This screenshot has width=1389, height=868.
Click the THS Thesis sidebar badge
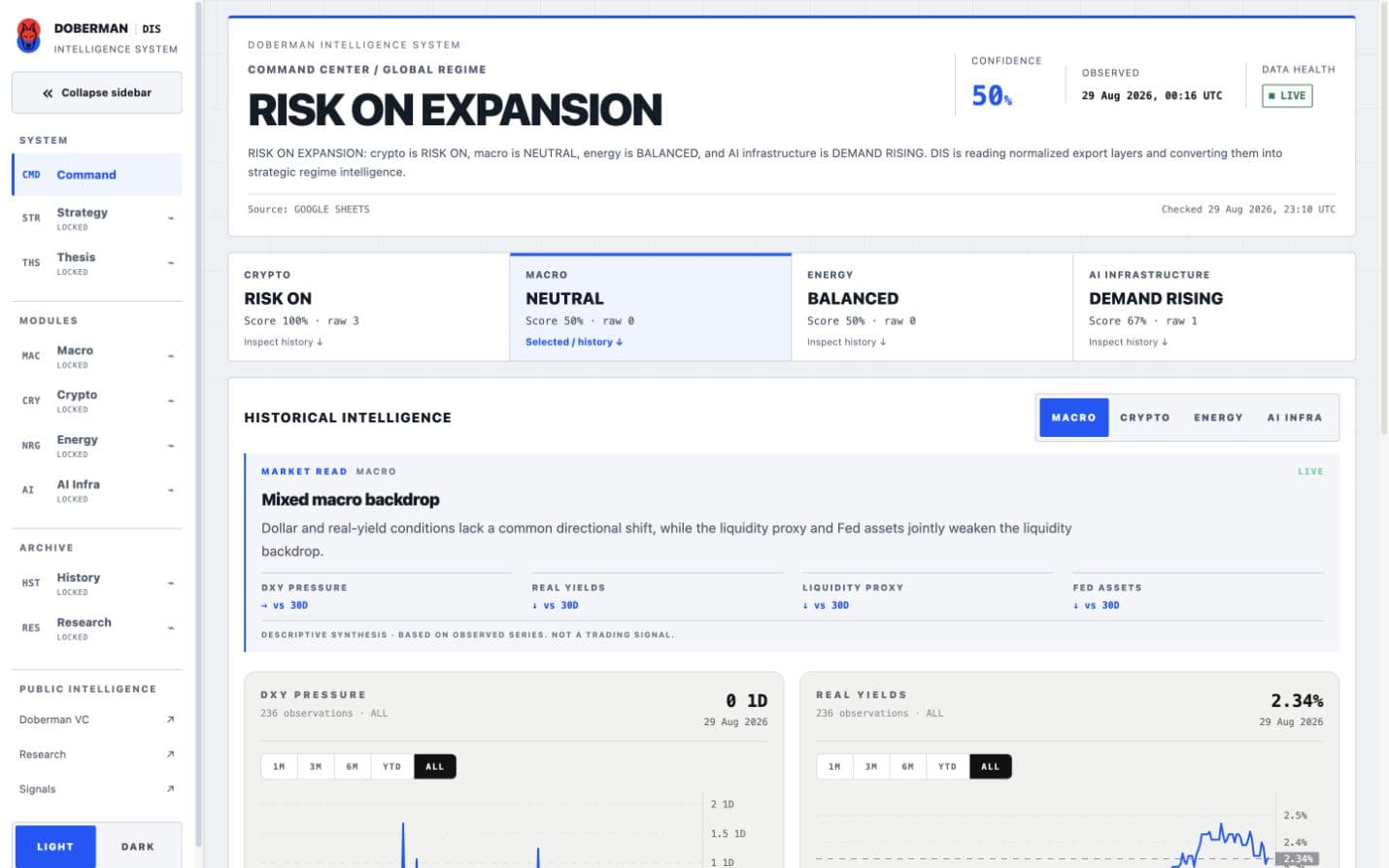click(x=31, y=263)
